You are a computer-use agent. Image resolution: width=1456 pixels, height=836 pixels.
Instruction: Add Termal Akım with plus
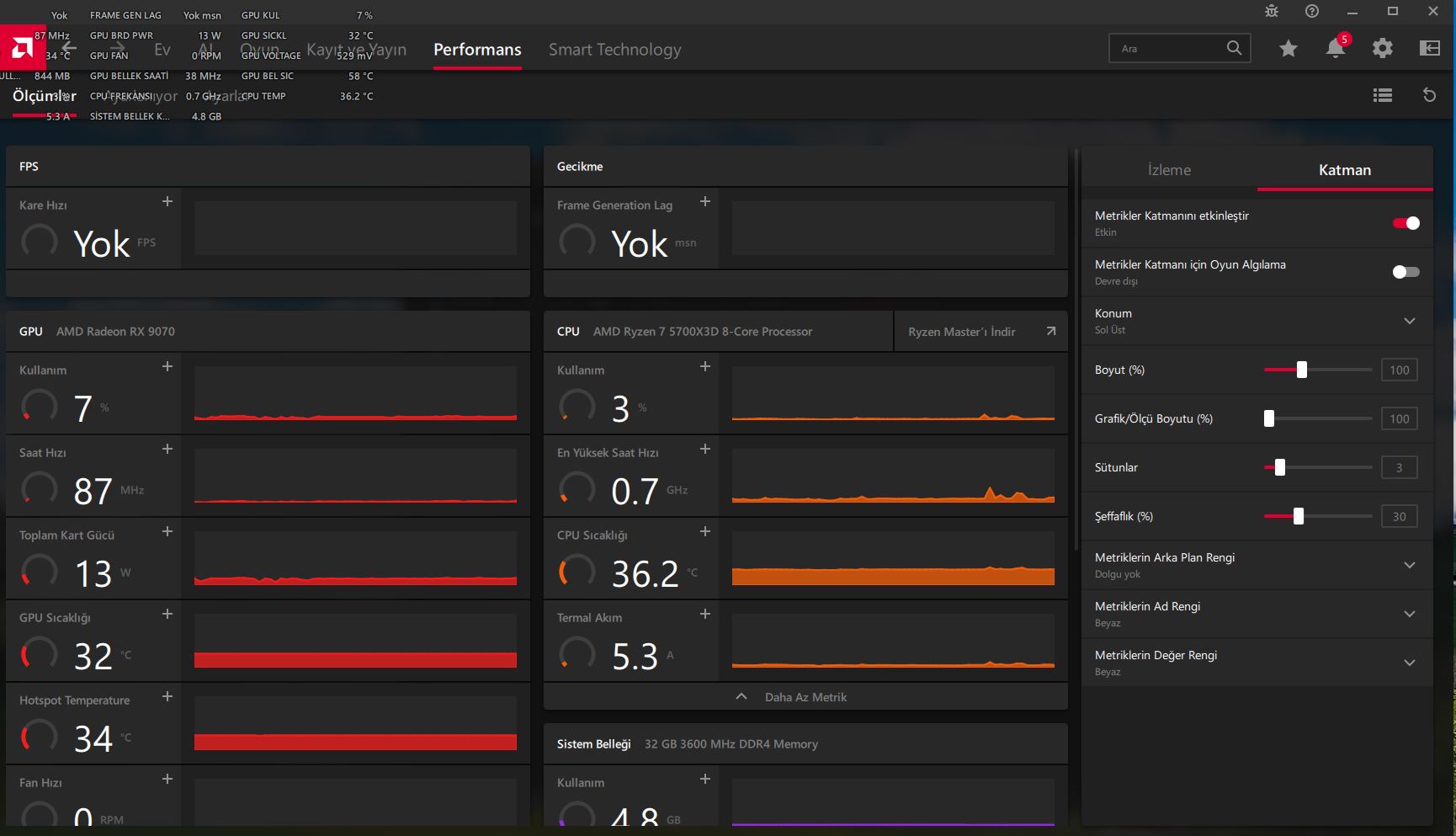tap(705, 614)
